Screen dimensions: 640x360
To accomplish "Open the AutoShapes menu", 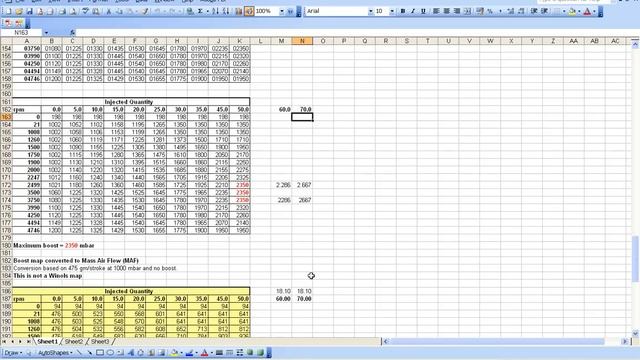I will tap(55, 353).
